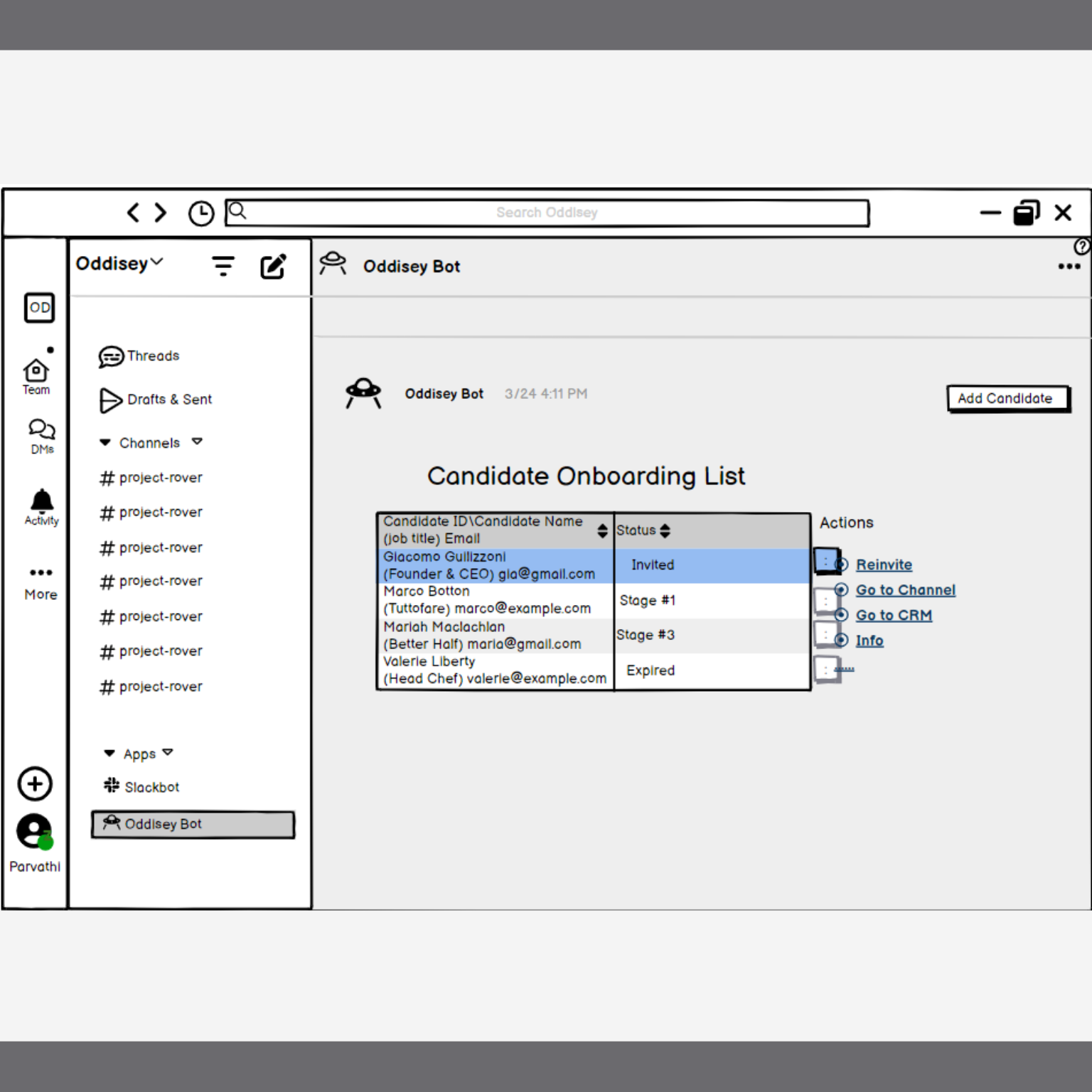
Task: Open the dropdown arrow after Apps
Action: pyautogui.click(x=168, y=752)
